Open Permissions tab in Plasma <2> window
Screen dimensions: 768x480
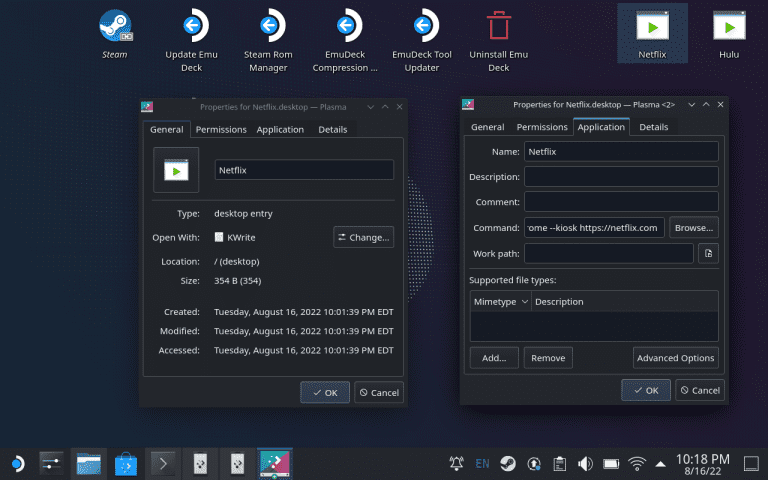pyautogui.click(x=542, y=127)
